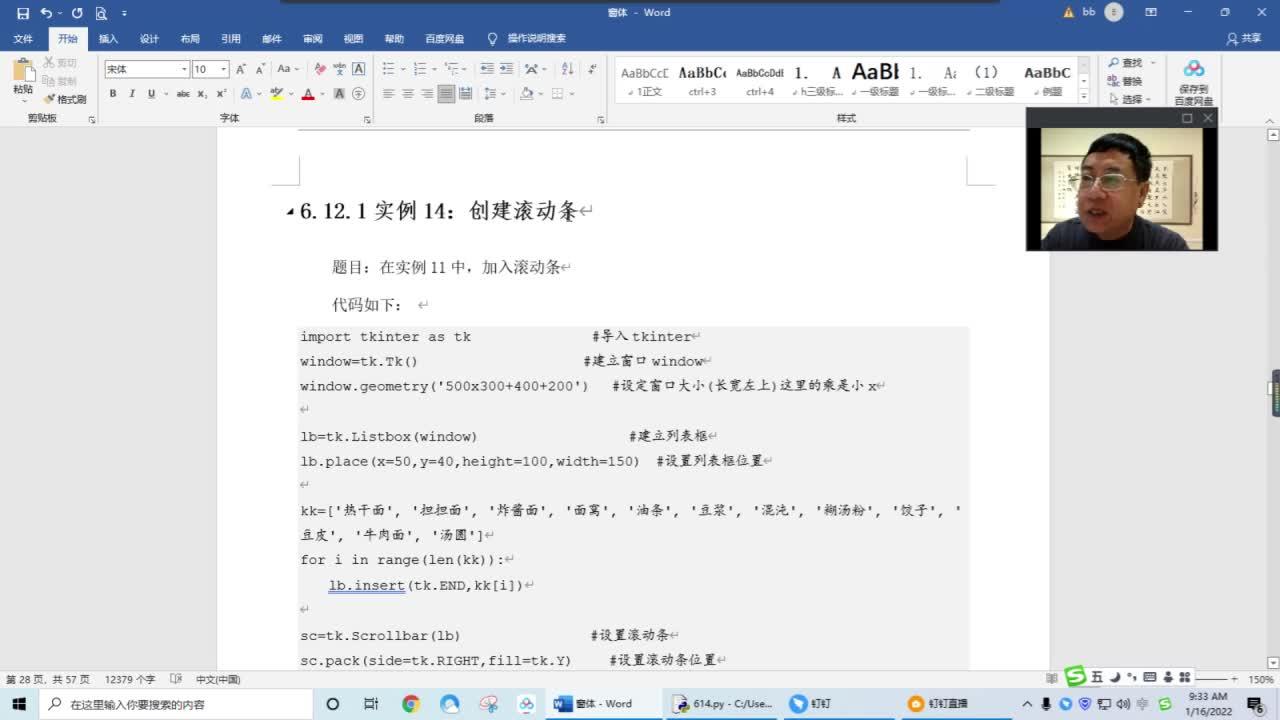Click the Print Preview icon in the quick access toolbar
This screenshot has width=1280, height=720.
(x=101, y=13)
